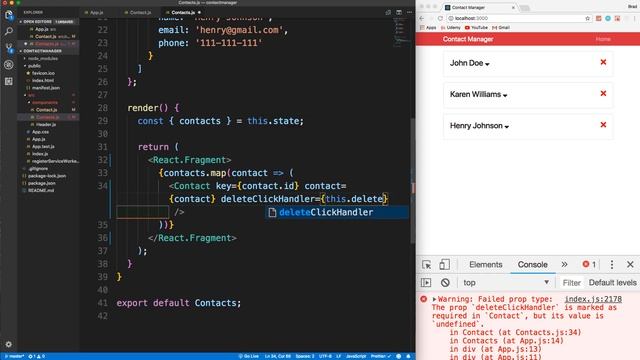Open the Source Control view
The image size is (640, 360).
(9, 48)
